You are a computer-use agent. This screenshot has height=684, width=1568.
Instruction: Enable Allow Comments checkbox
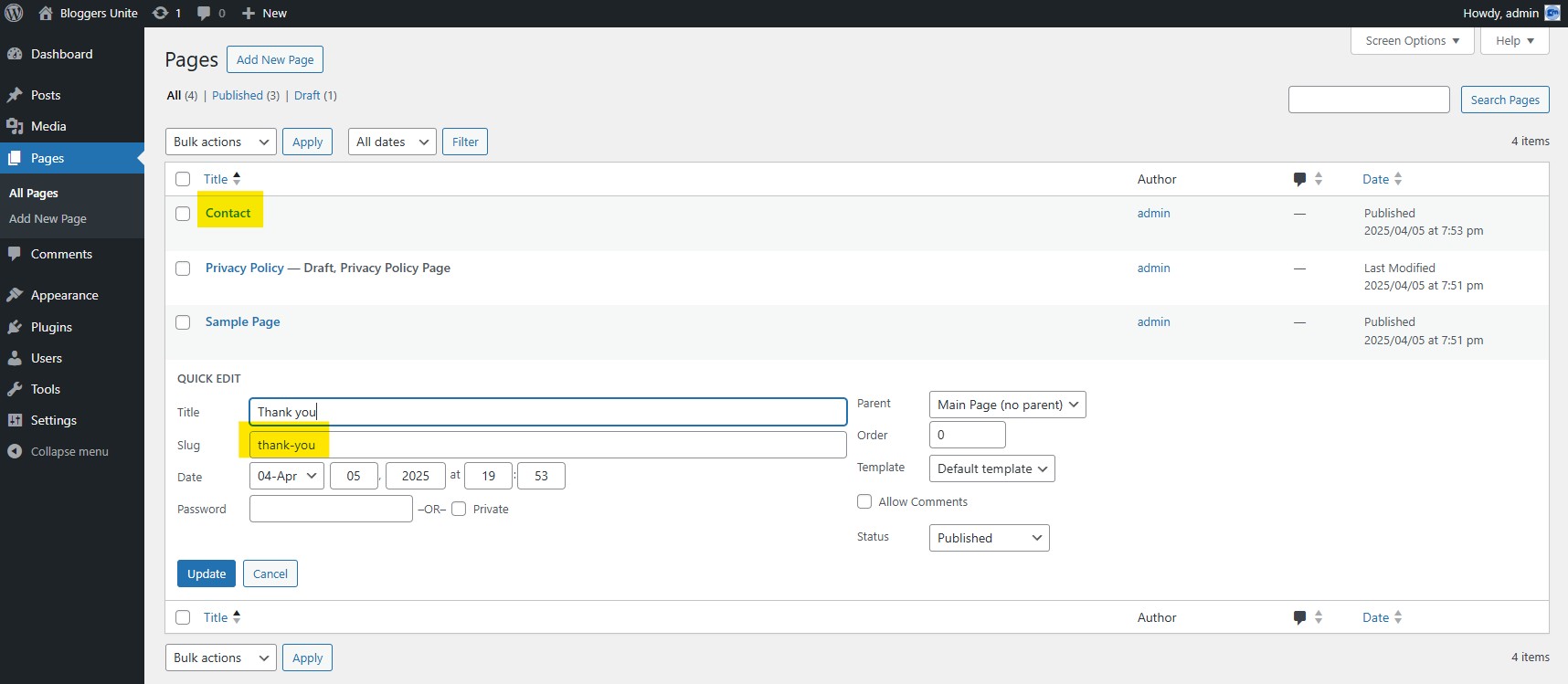pos(864,501)
